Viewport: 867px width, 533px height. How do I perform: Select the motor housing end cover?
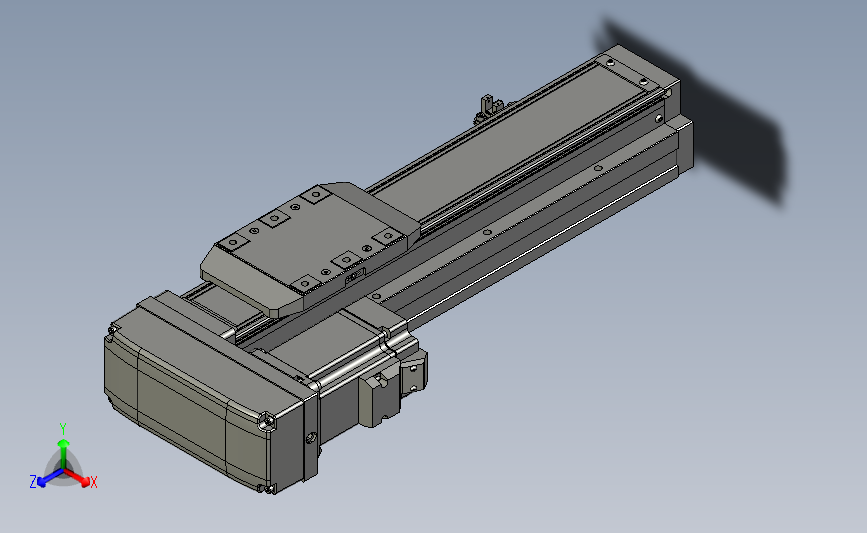(205, 398)
